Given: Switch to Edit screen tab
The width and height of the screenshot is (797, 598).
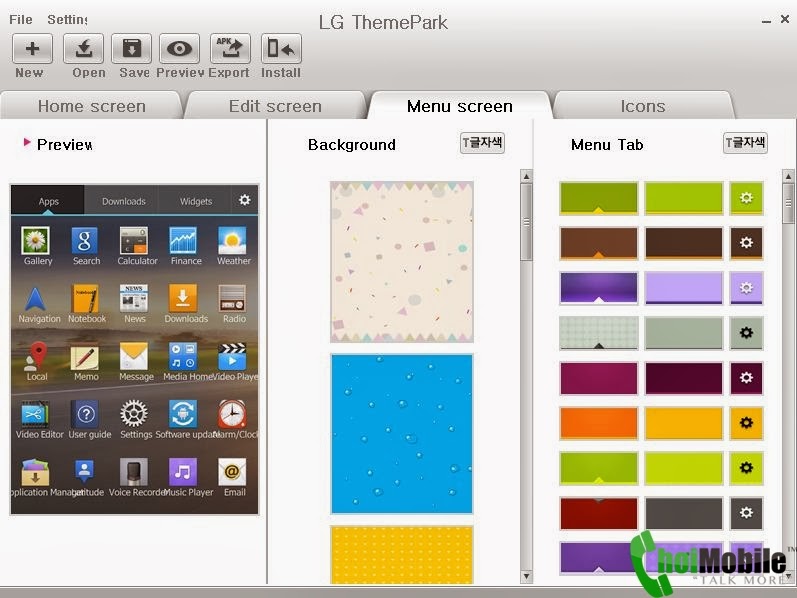Looking at the screenshot, I should tap(275, 106).
